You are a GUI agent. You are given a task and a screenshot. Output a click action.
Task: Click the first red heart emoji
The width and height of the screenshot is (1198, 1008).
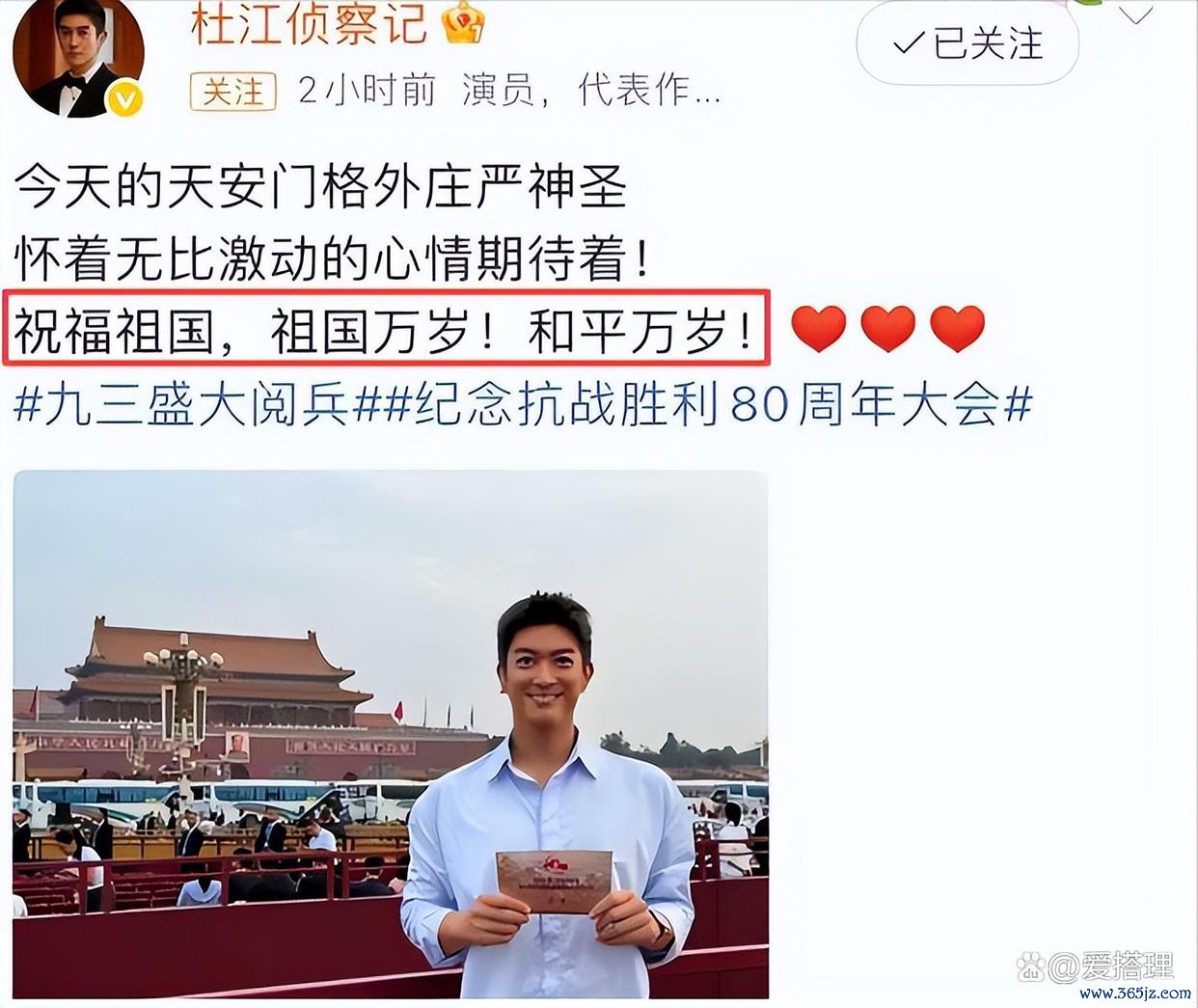818,329
